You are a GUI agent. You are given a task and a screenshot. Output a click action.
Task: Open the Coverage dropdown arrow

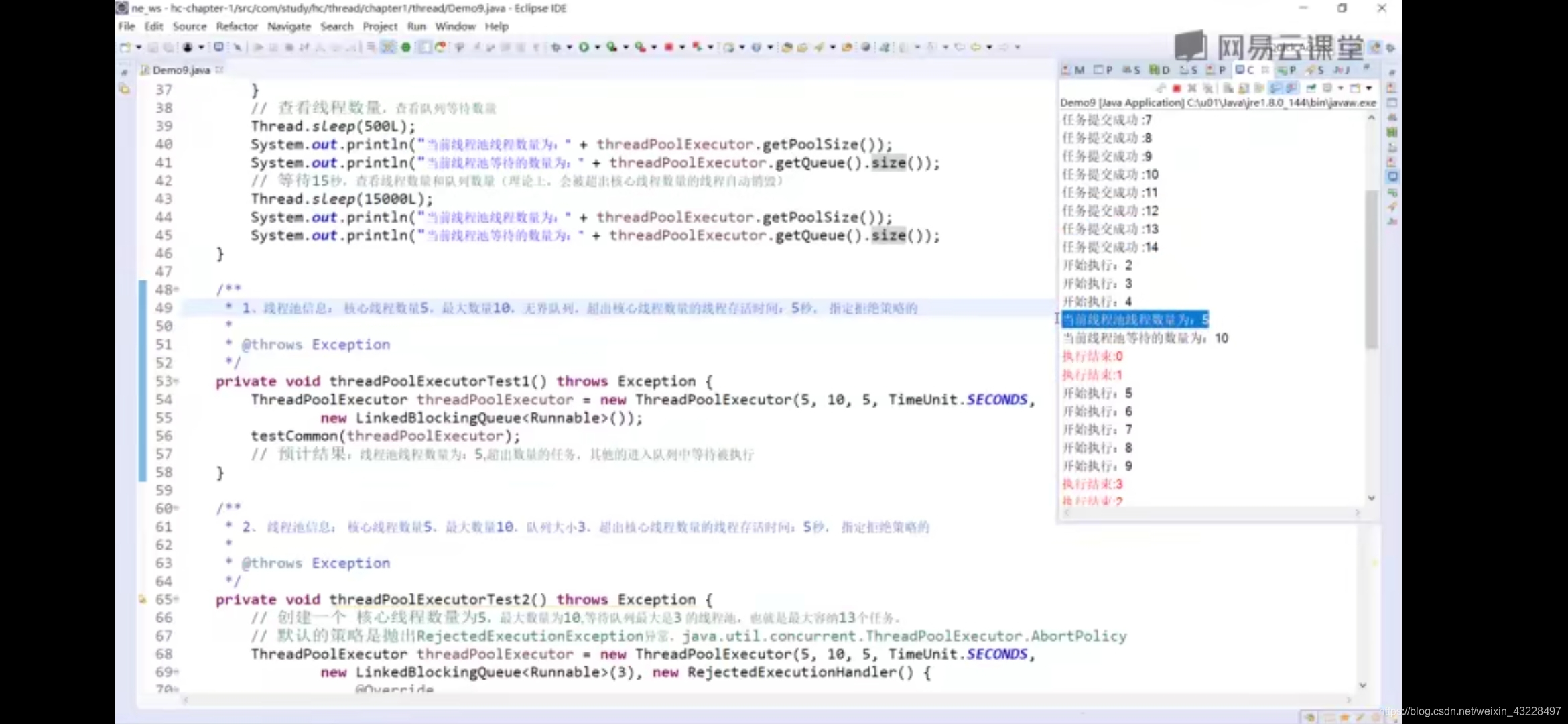click(626, 47)
